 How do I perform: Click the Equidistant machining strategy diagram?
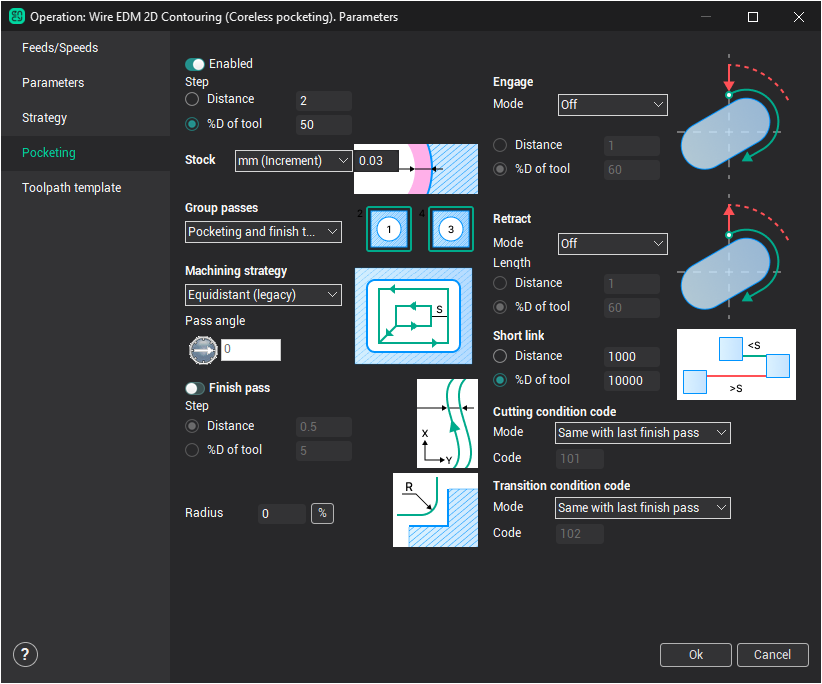coord(413,315)
